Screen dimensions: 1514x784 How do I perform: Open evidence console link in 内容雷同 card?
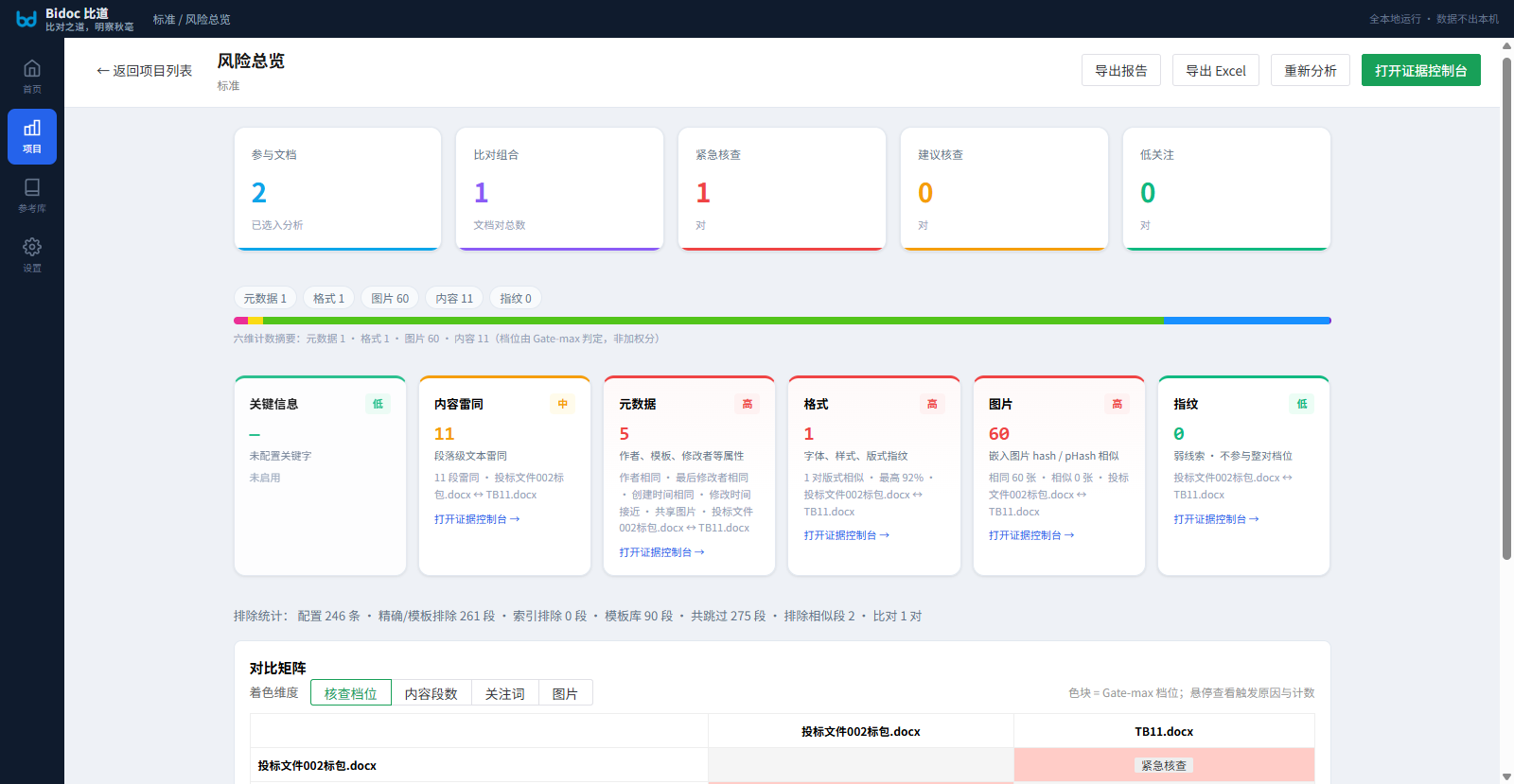[x=477, y=519]
